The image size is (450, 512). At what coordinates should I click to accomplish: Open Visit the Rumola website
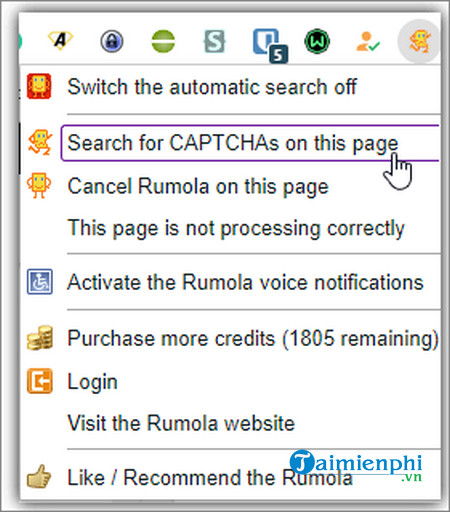point(181,424)
